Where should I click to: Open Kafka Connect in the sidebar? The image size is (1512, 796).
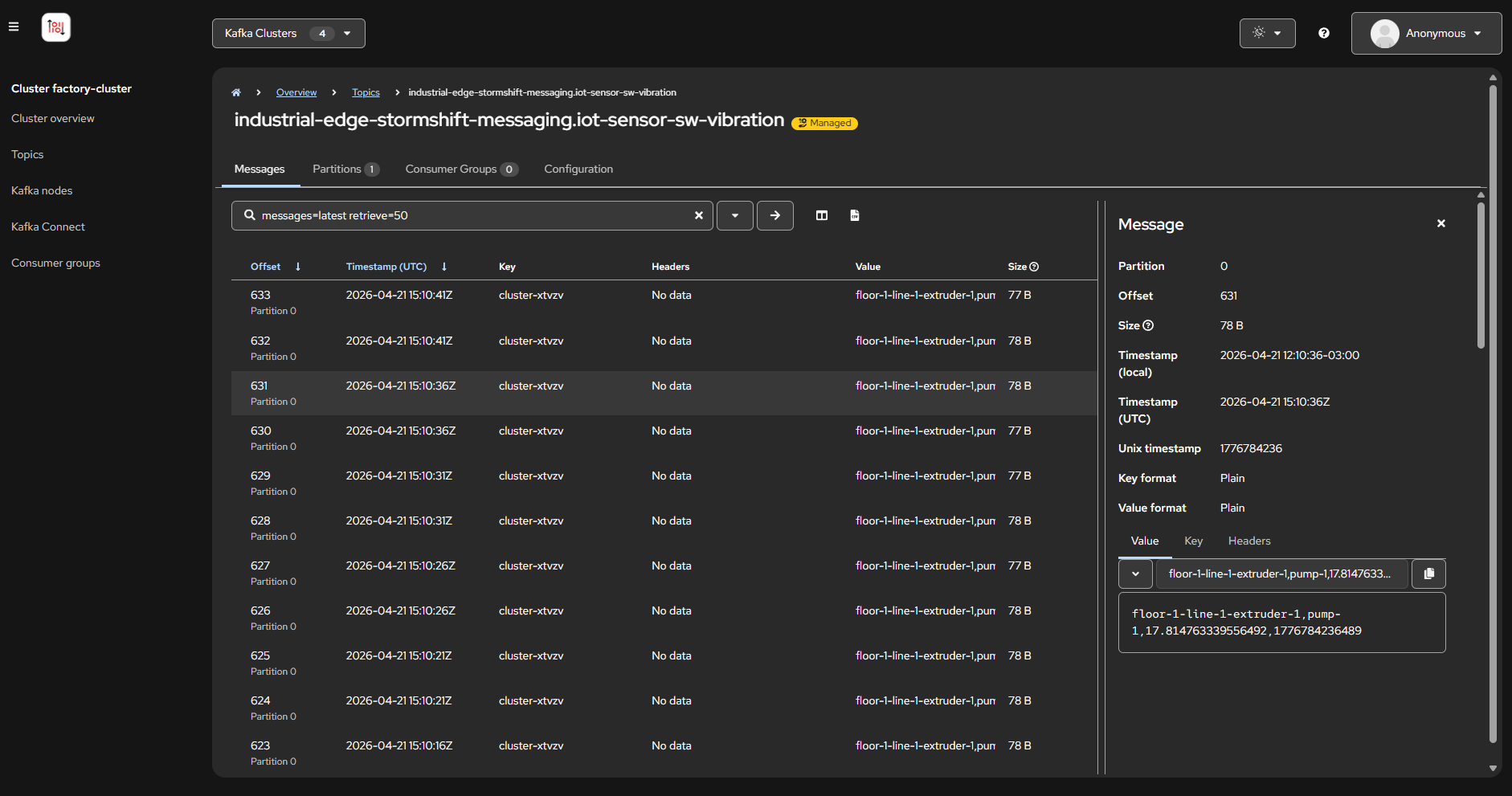48,227
